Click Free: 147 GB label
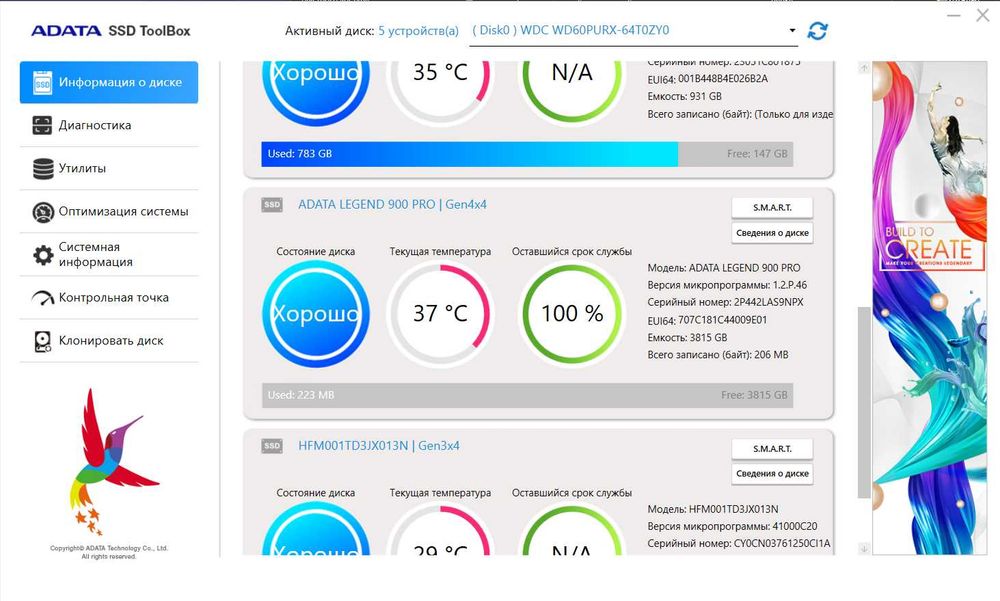Screen dimensions: 1000x601 pyautogui.click(x=757, y=154)
